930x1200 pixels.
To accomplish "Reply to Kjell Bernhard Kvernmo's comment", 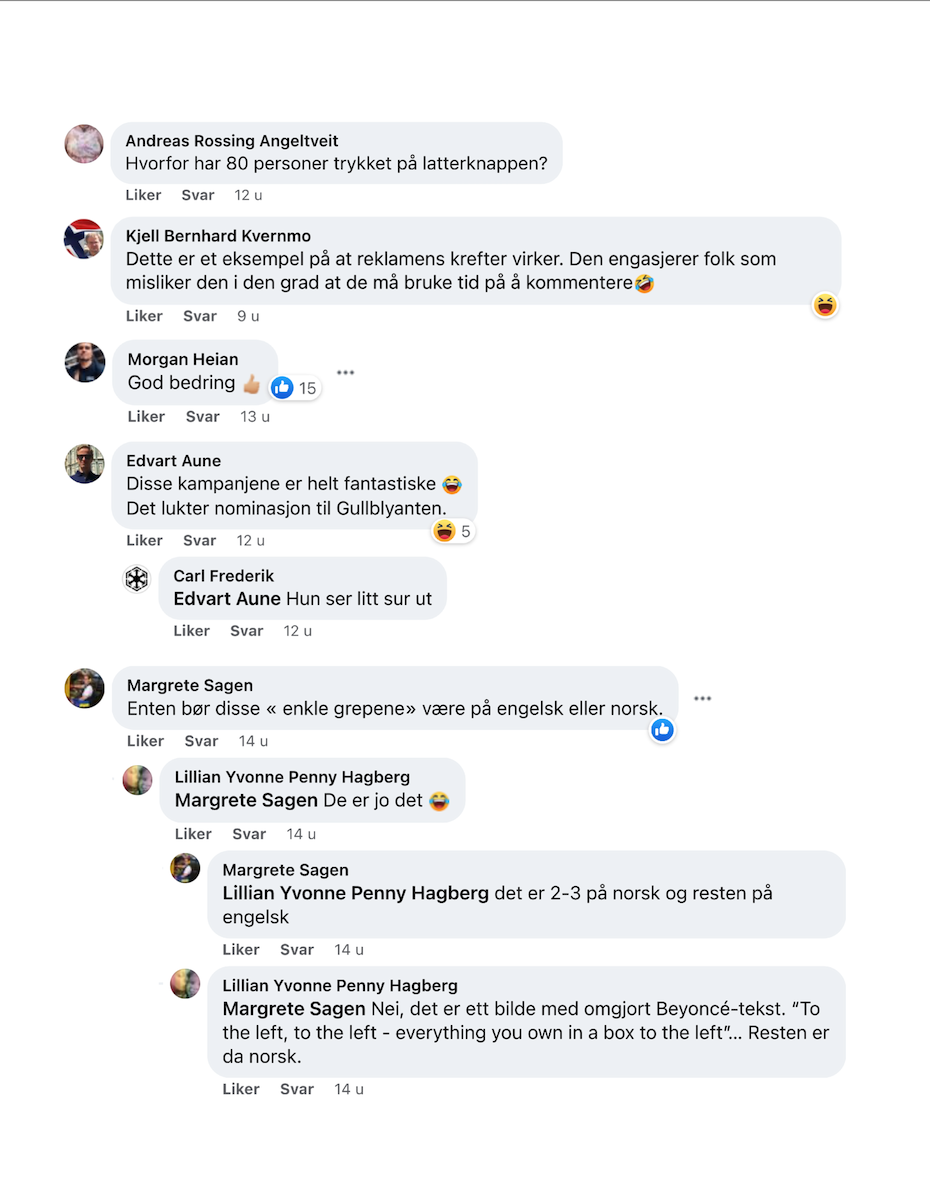I will (200, 316).
